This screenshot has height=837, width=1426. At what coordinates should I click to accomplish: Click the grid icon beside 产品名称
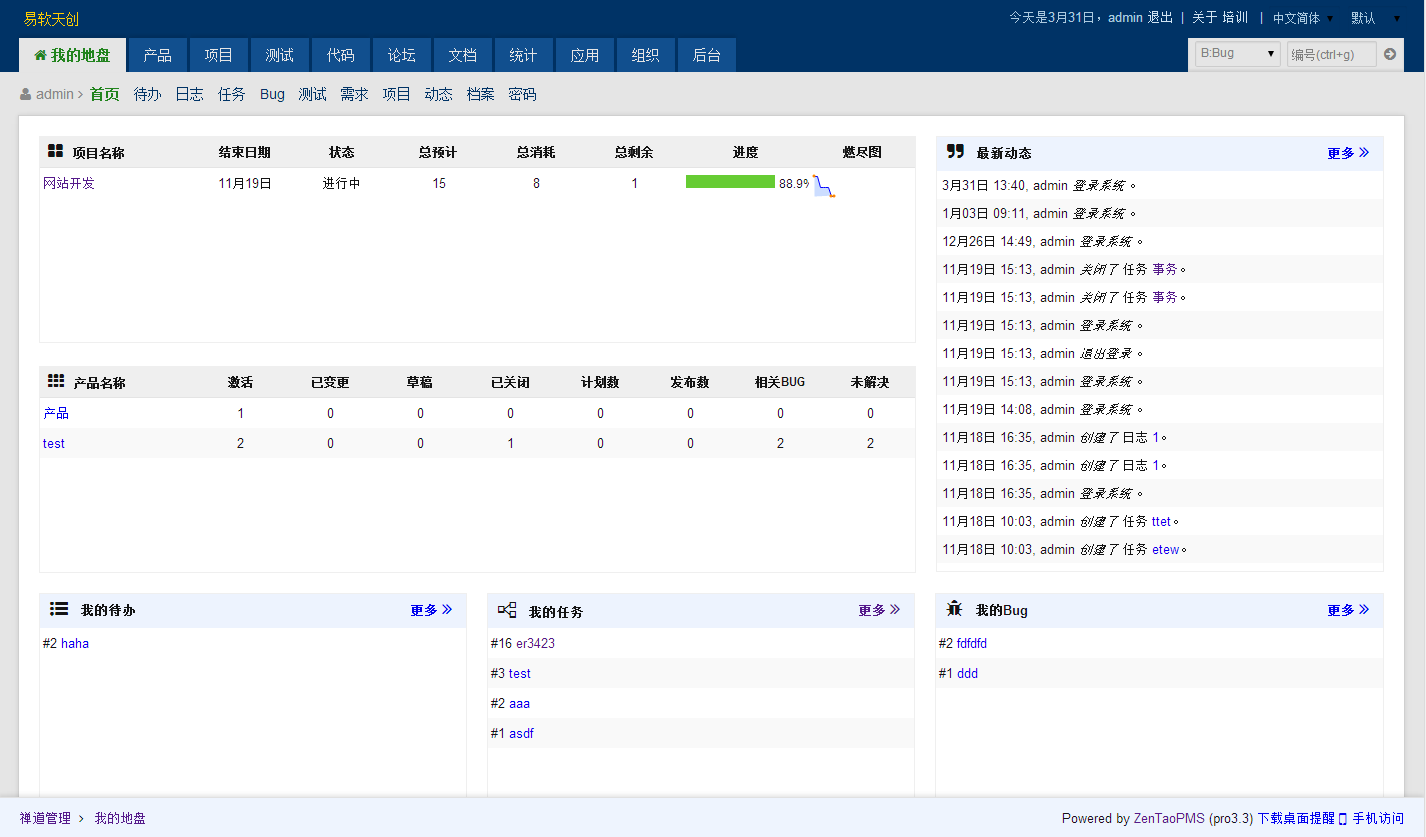click(x=56, y=382)
